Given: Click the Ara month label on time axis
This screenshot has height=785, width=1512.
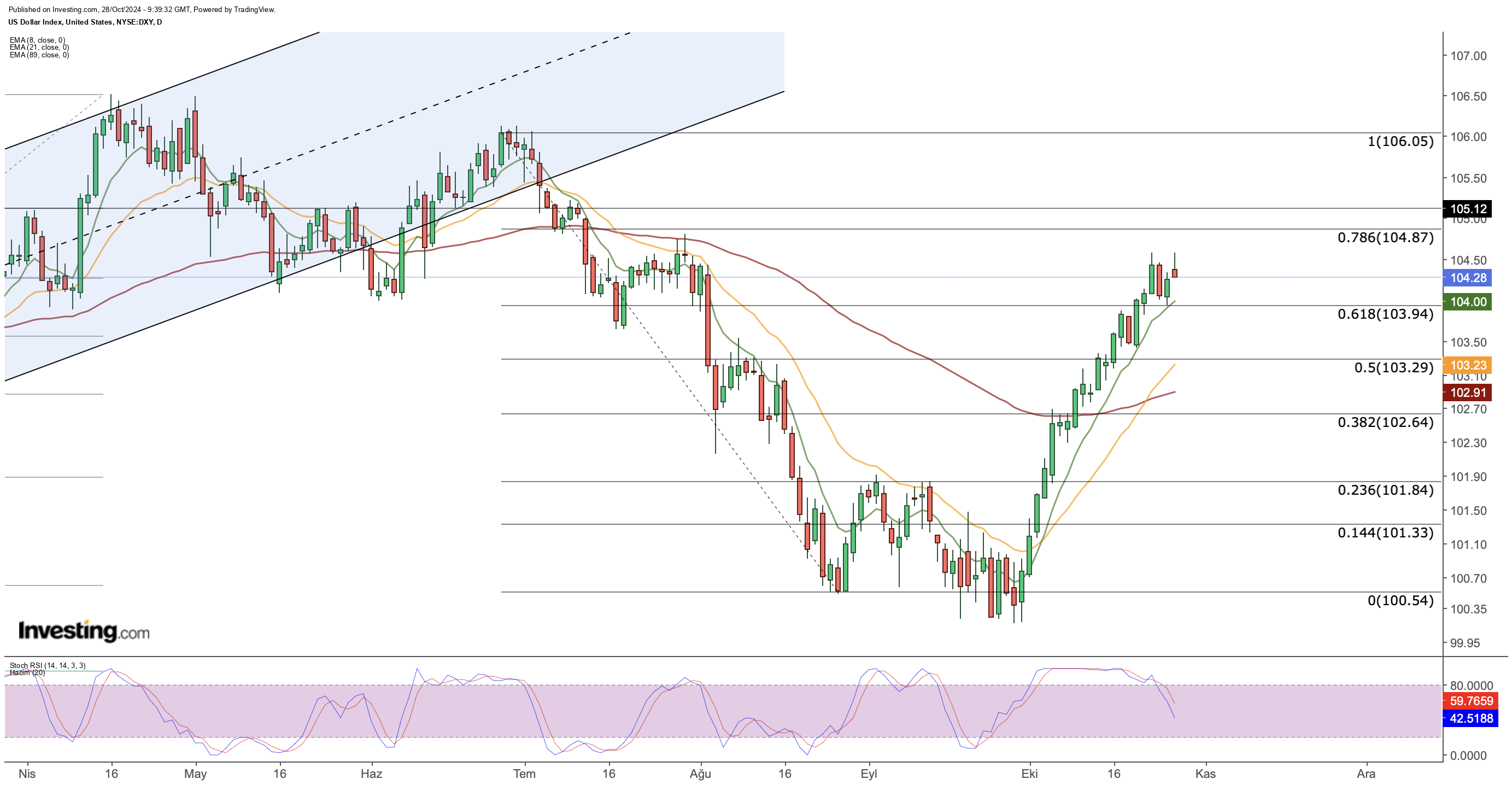Looking at the screenshot, I should [1366, 774].
